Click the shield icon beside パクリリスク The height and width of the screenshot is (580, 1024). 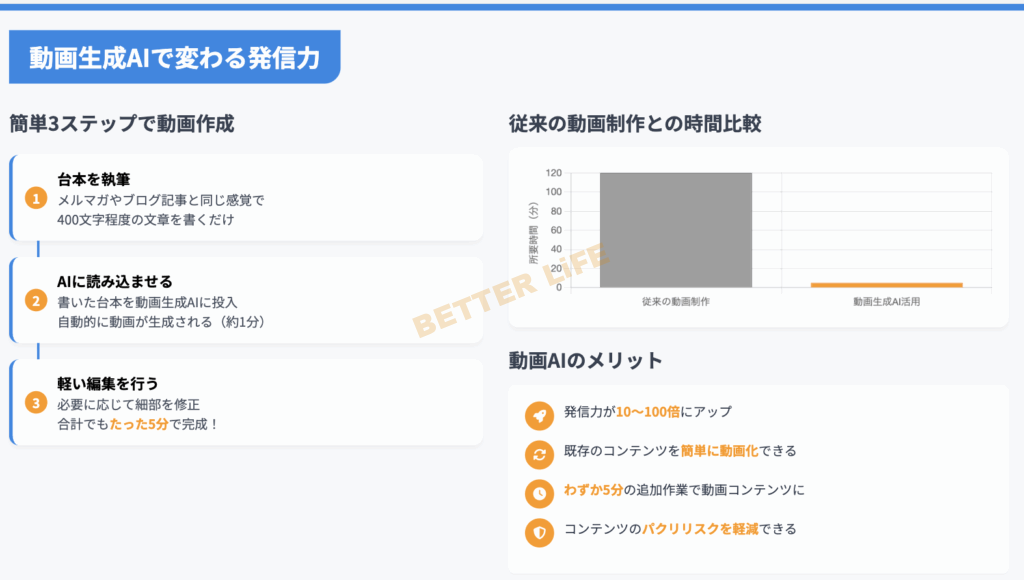[539, 532]
